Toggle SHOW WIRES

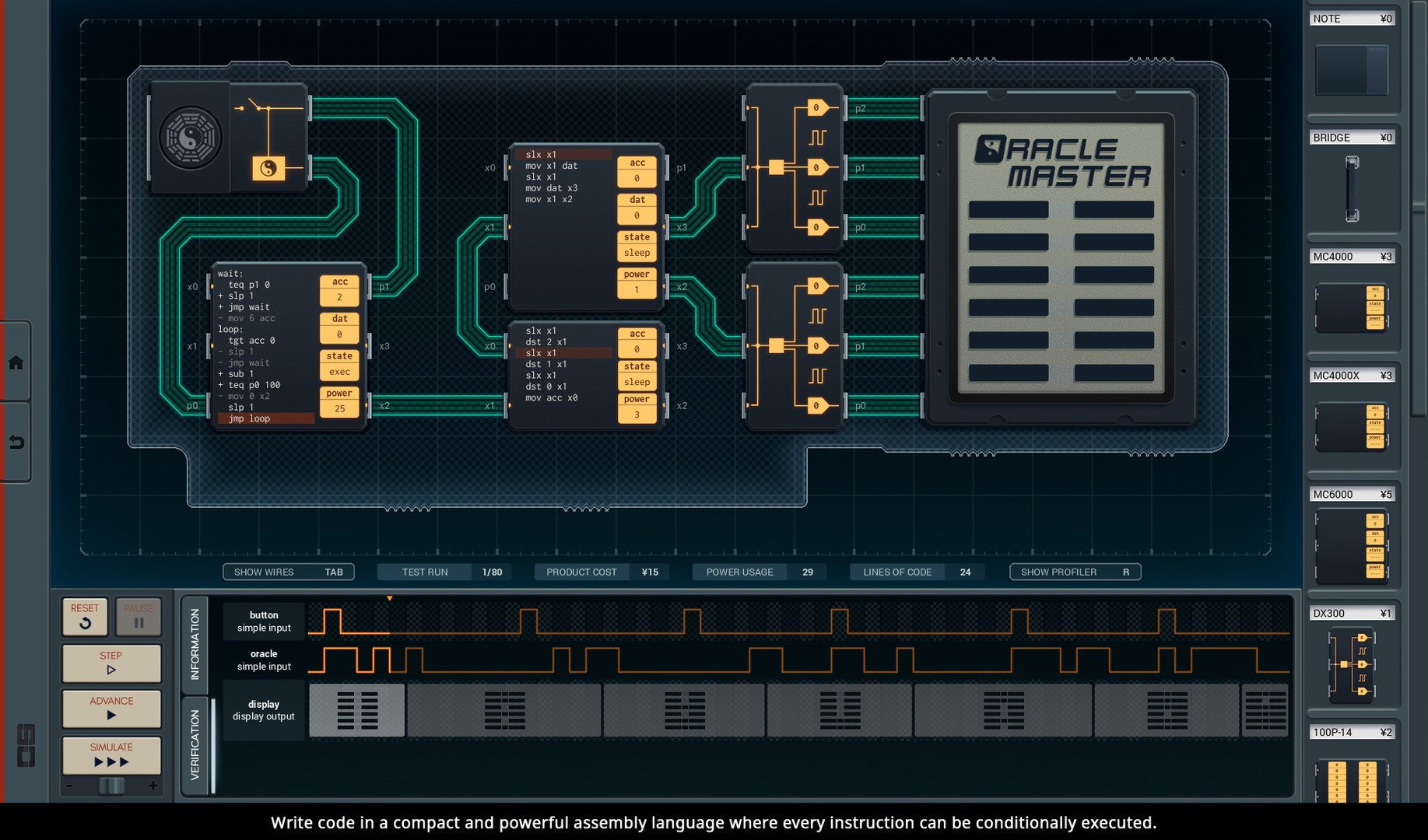[x=288, y=572]
